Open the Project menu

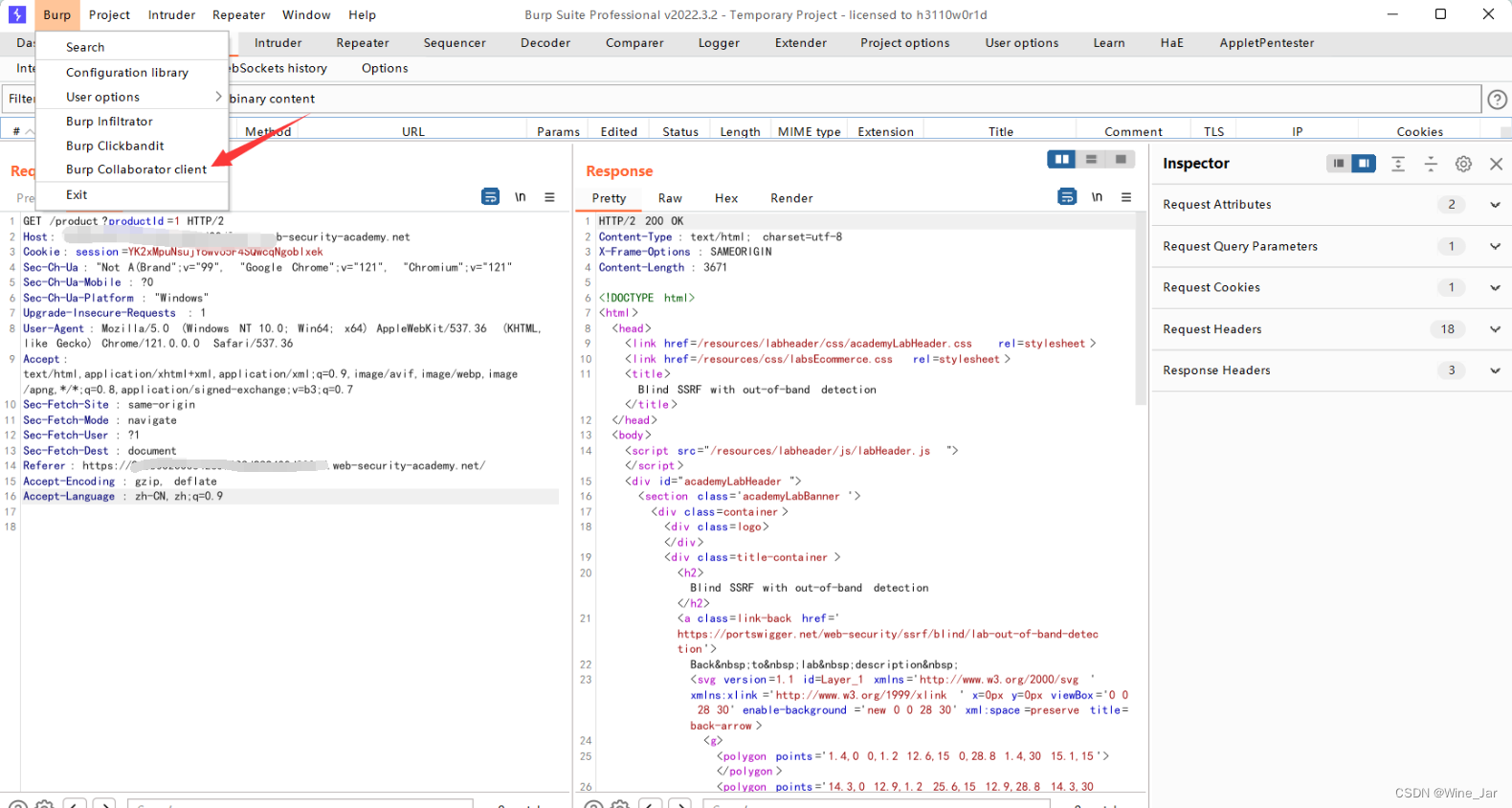pyautogui.click(x=109, y=14)
